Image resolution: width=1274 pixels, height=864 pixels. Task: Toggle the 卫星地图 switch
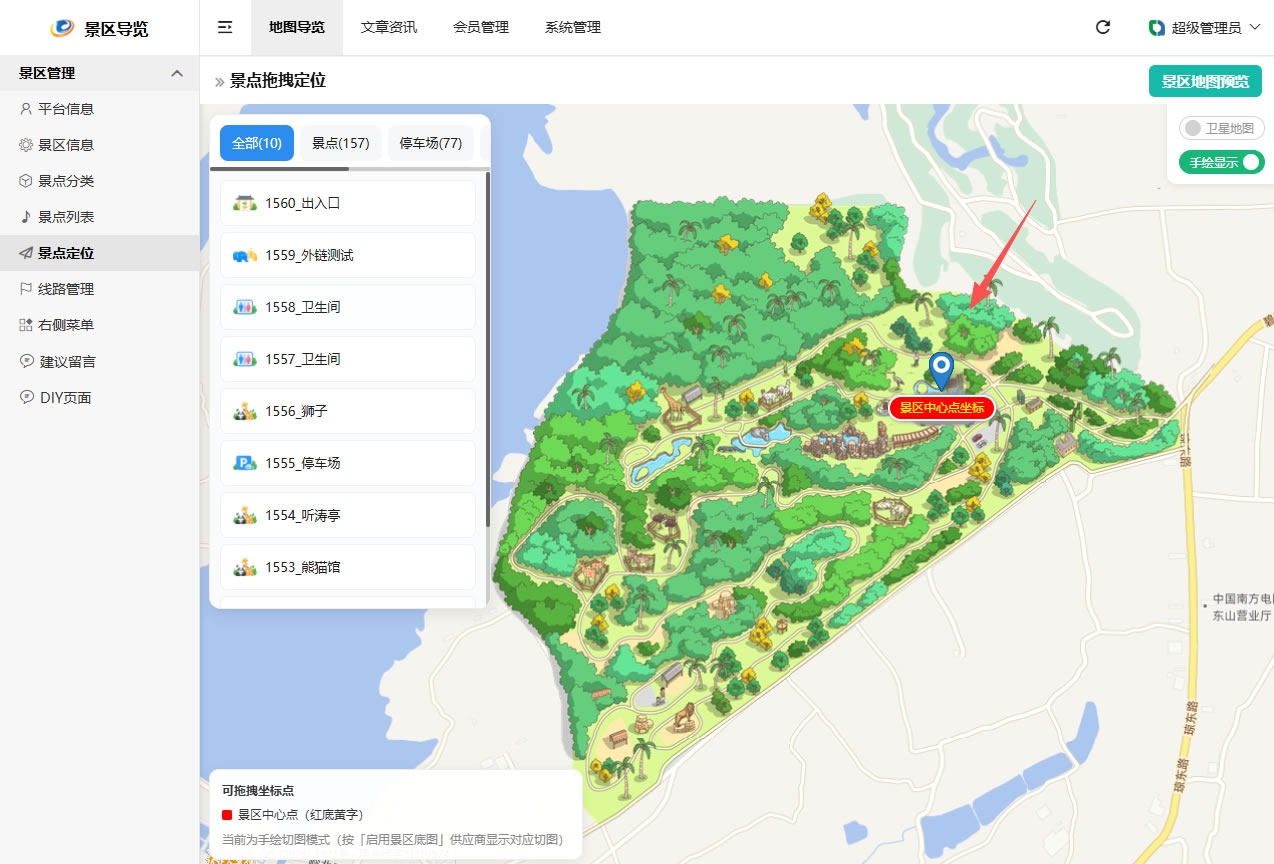1221,128
